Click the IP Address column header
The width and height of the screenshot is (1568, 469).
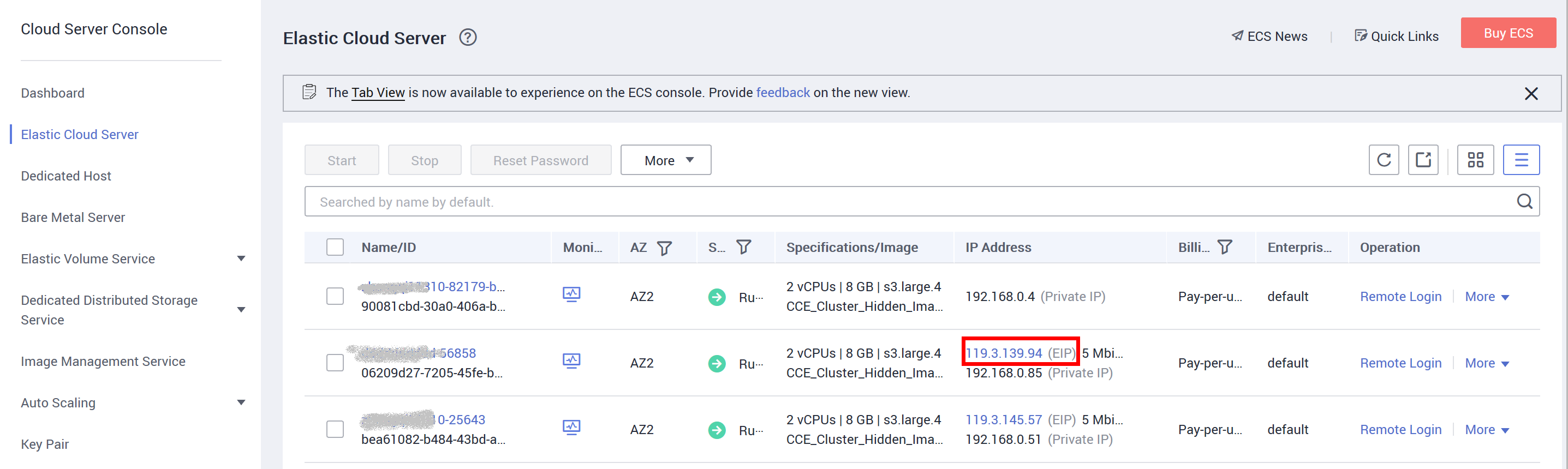click(998, 248)
